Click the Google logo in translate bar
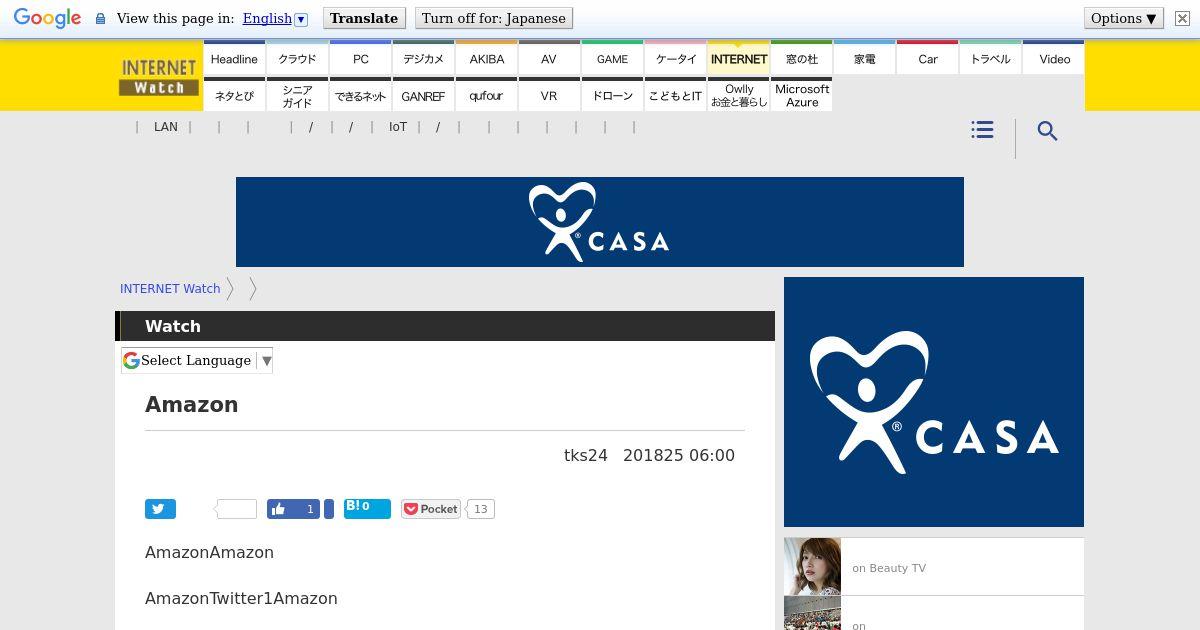 click(x=47, y=18)
